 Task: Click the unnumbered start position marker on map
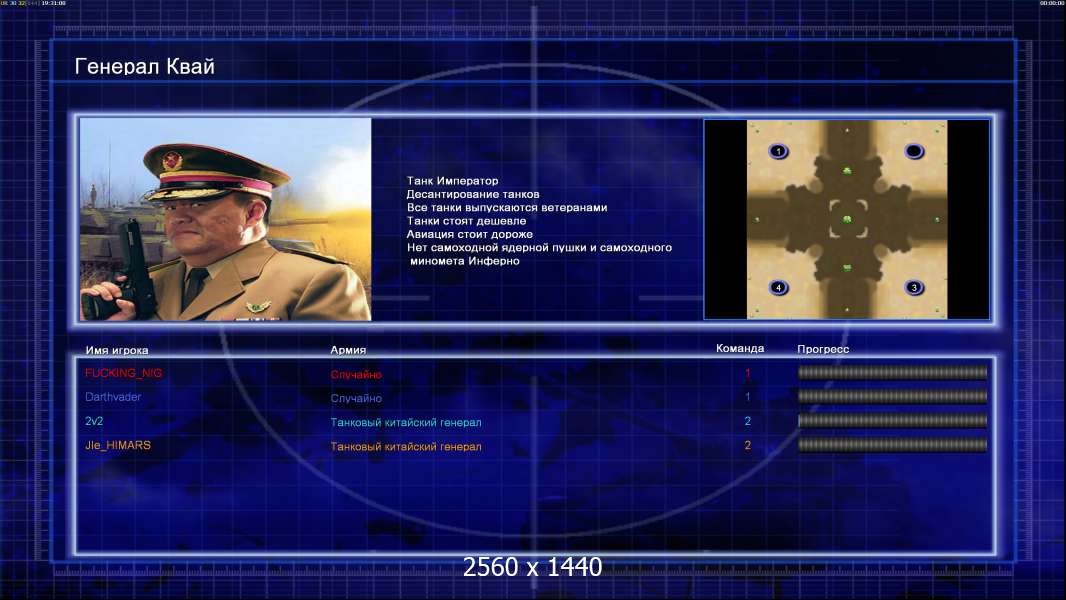point(914,151)
